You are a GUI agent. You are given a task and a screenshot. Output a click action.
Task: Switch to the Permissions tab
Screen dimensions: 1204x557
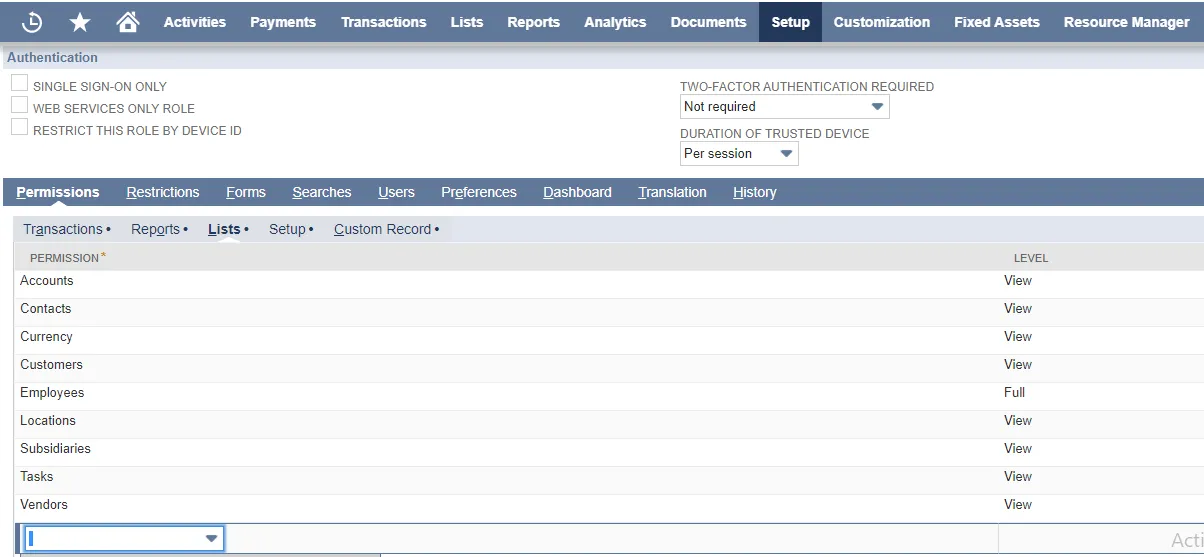58,192
